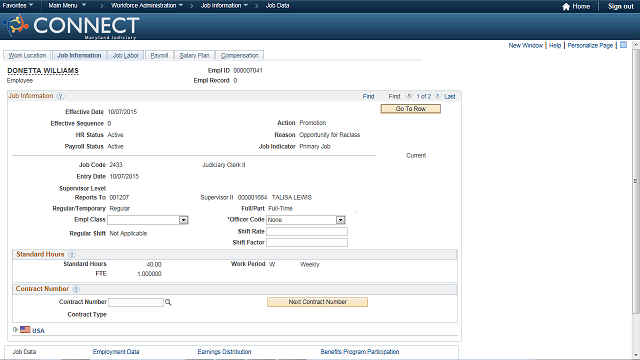Click the Find link
Image resolution: width=640 pixels, height=360 pixels.
[x=368, y=96]
